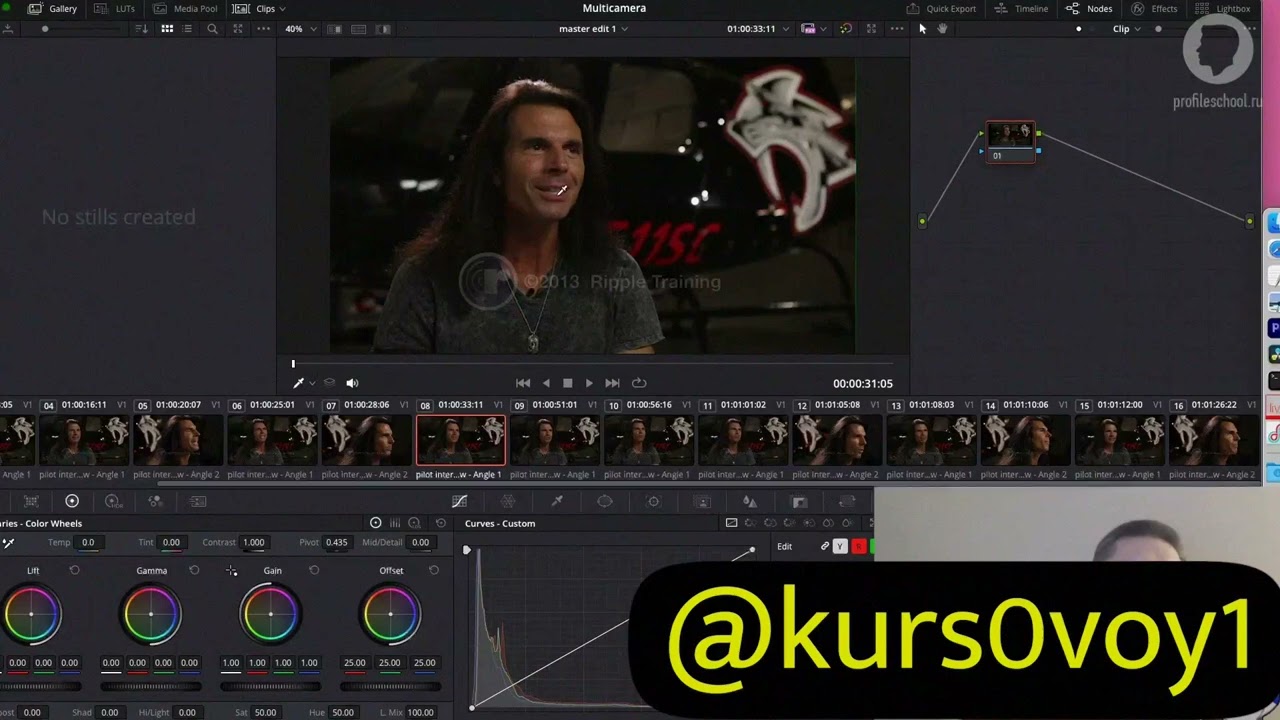Select the arrow pointer tool in node editor
Viewport: 1280px width, 720px height.
click(922, 29)
